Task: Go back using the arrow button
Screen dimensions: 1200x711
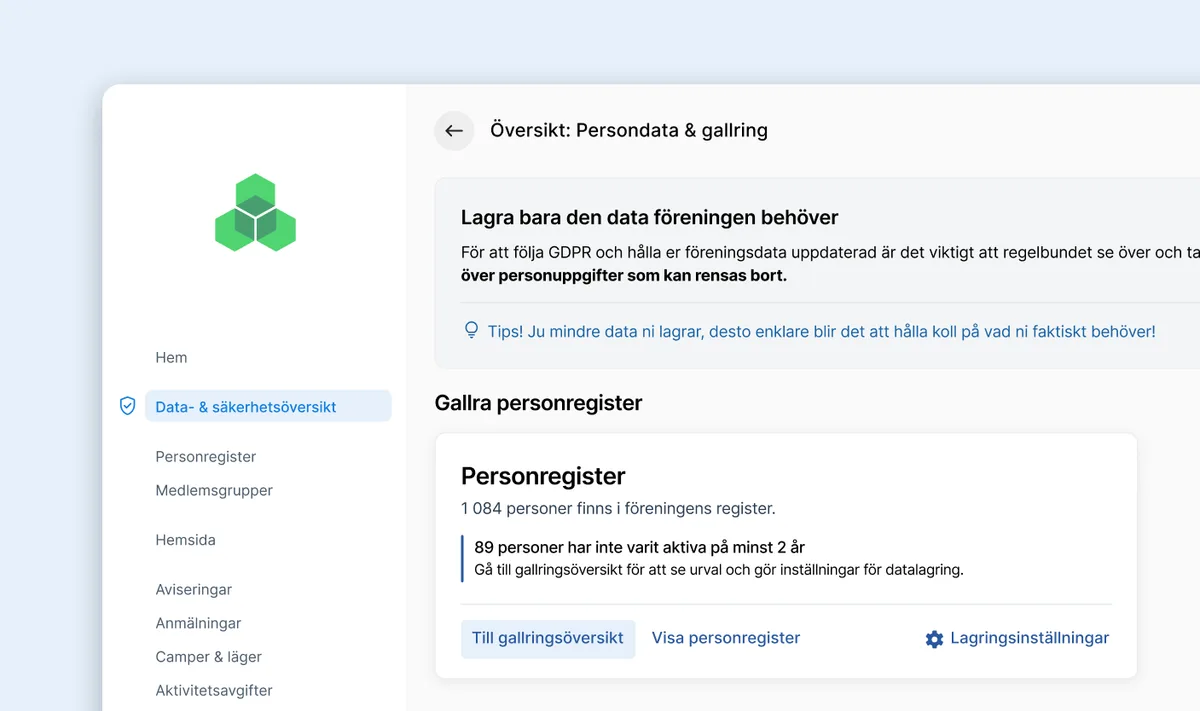Action: pos(454,131)
